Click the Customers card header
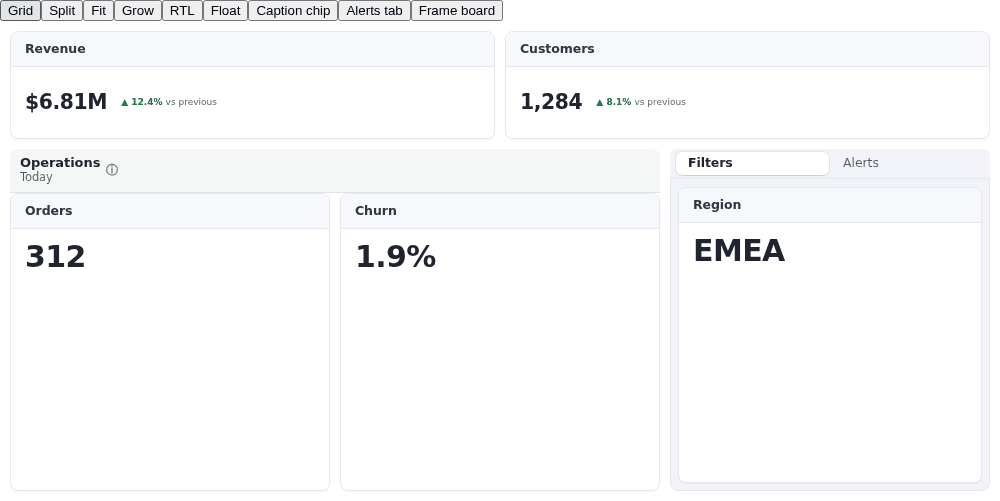1000x501 pixels. (747, 49)
